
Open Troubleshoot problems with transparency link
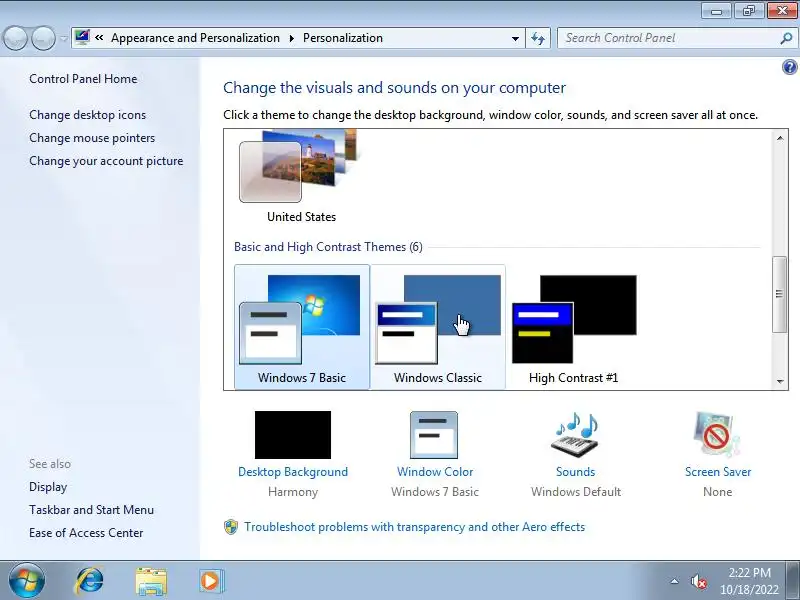pos(414,527)
